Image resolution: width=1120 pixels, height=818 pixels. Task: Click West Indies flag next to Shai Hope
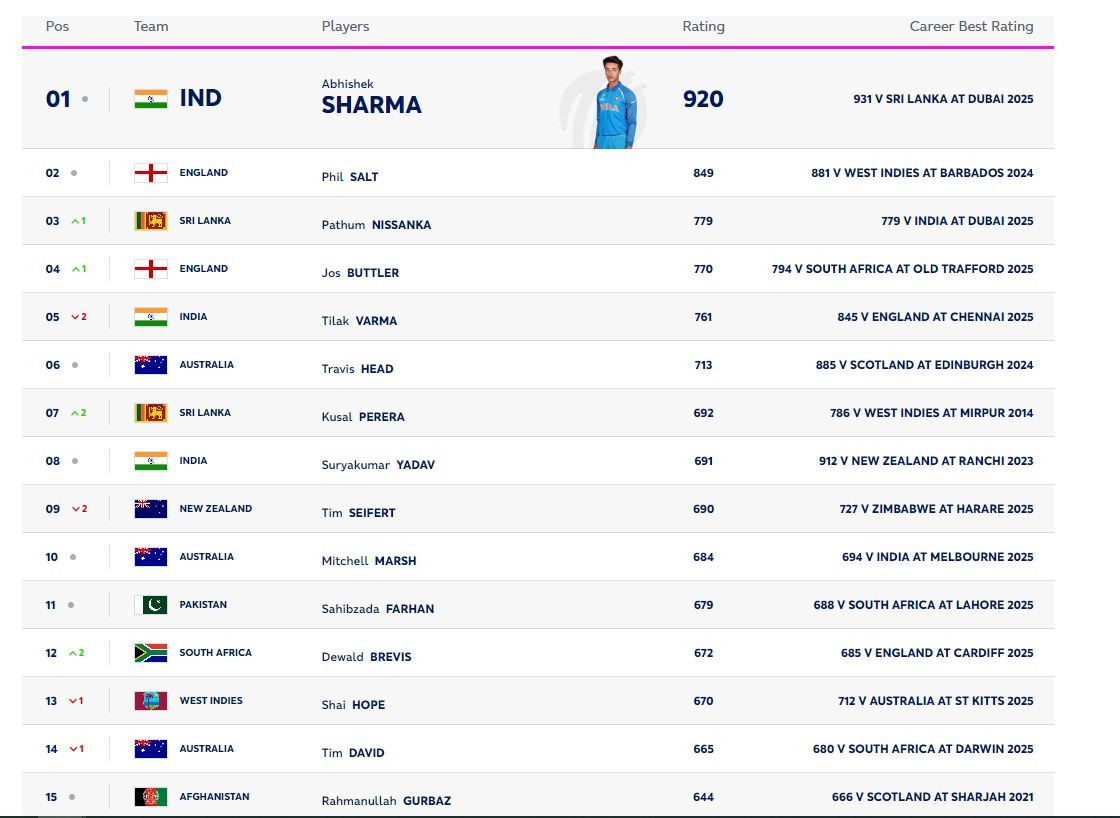coord(151,701)
